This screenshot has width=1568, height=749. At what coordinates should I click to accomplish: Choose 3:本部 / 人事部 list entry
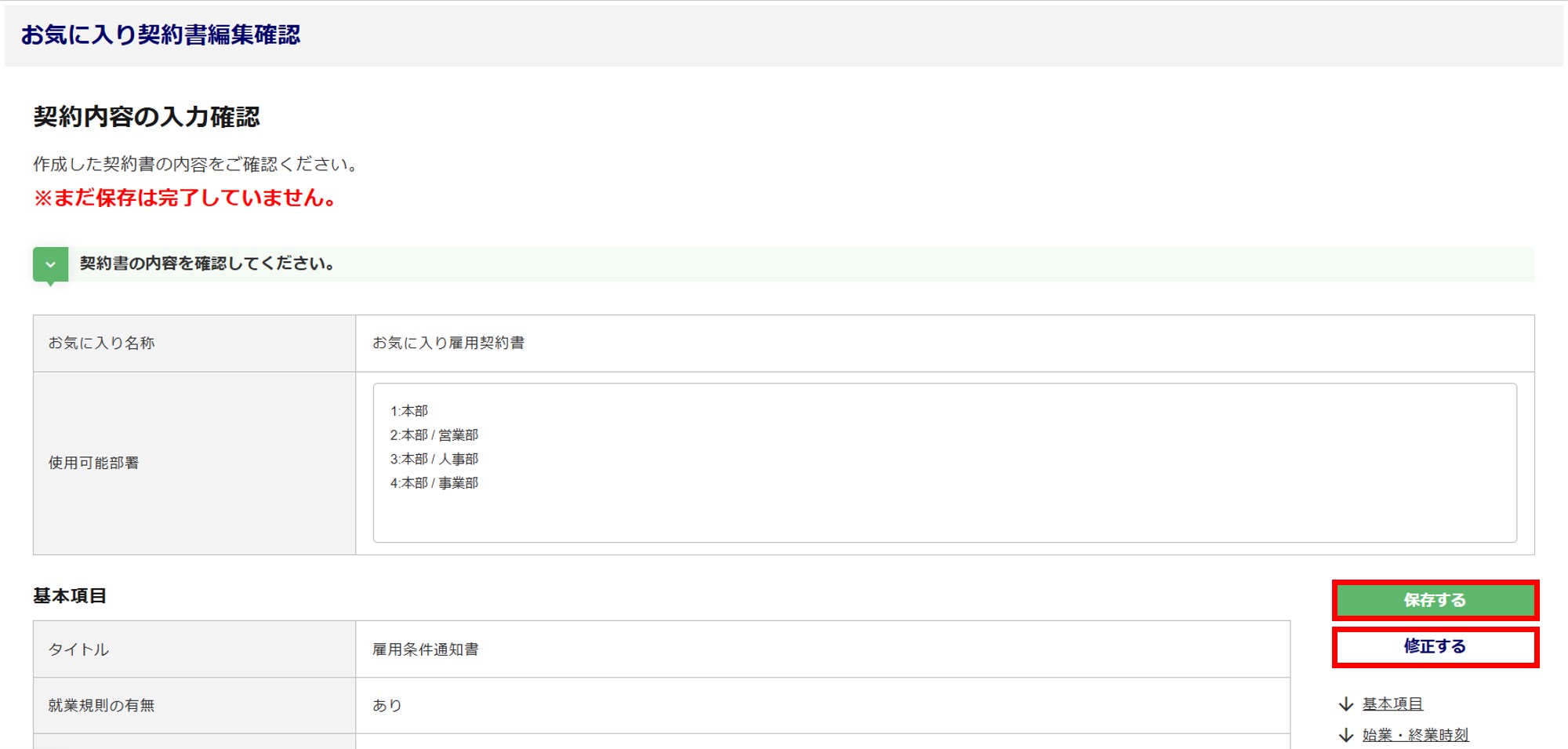[434, 459]
